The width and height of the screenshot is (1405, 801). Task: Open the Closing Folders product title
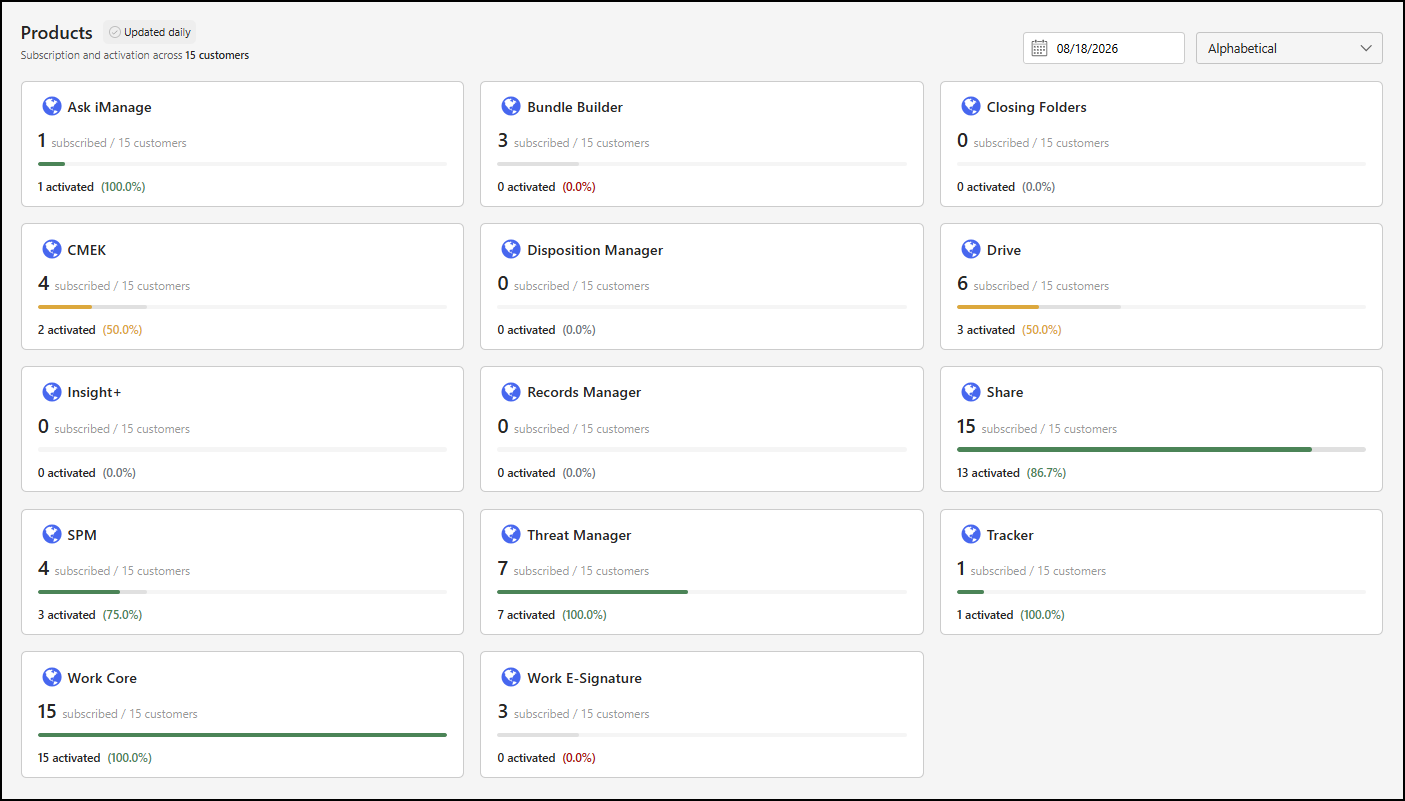click(1037, 107)
